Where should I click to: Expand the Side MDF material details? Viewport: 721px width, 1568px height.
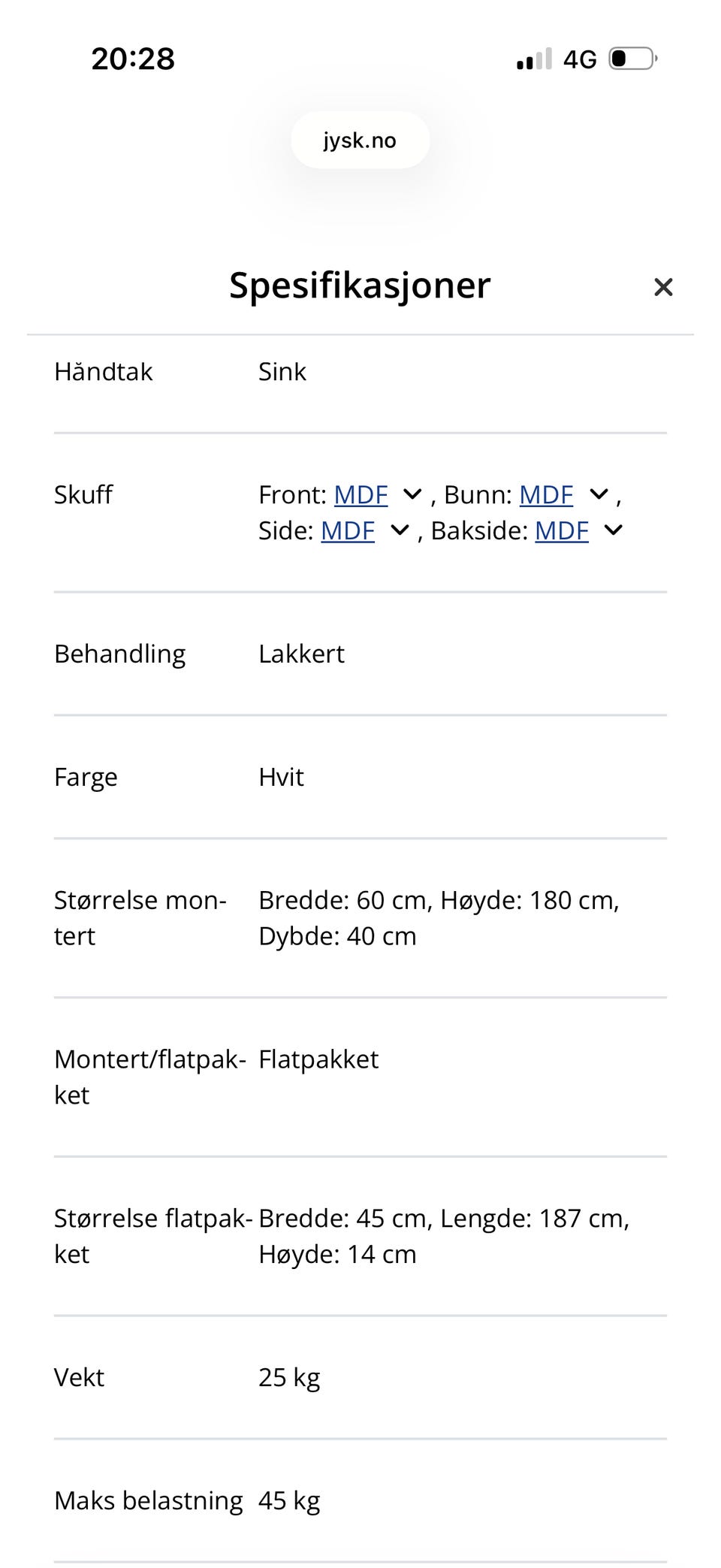click(399, 530)
